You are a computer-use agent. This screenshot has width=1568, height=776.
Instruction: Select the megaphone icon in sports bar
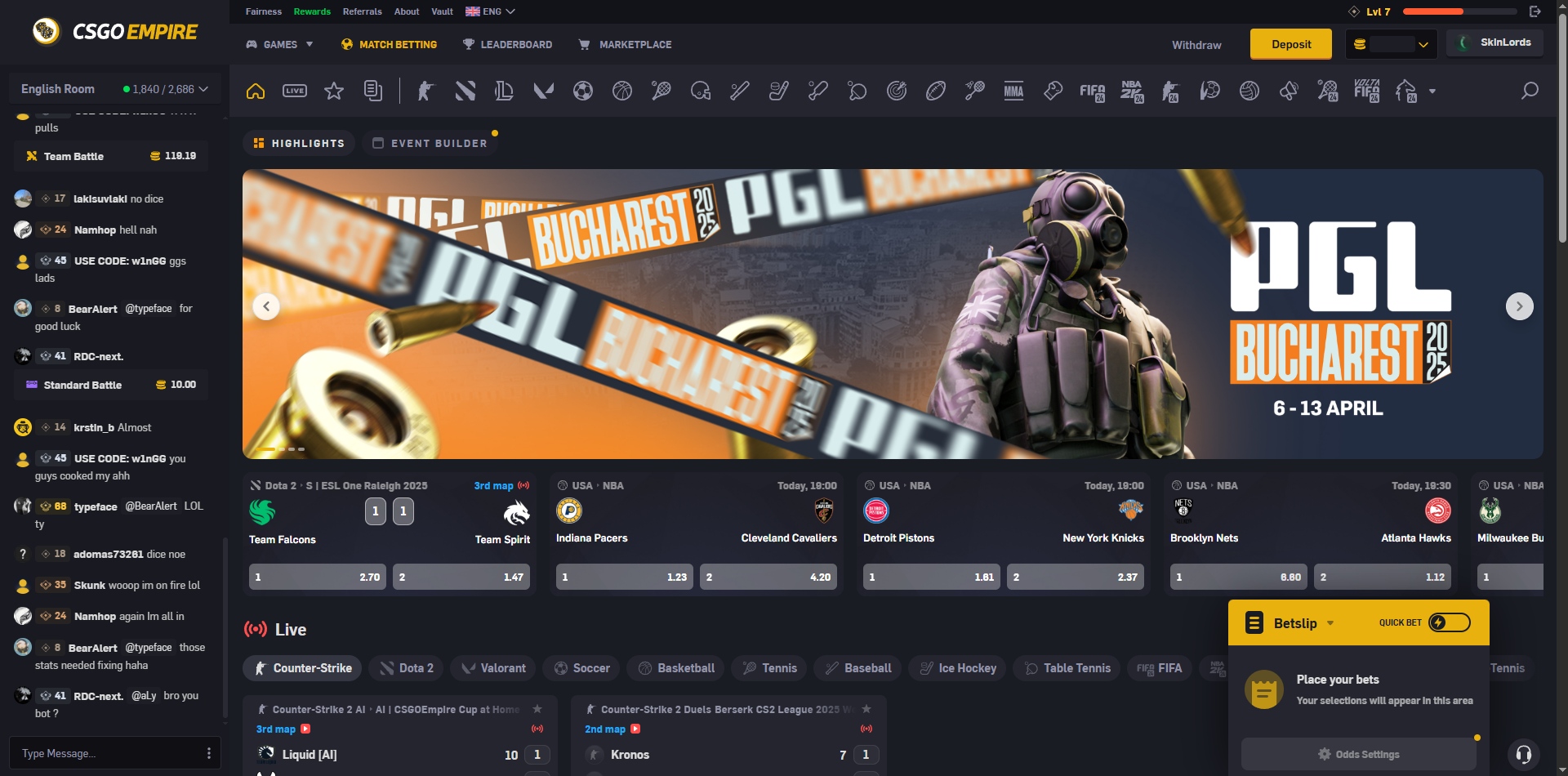(x=1288, y=91)
